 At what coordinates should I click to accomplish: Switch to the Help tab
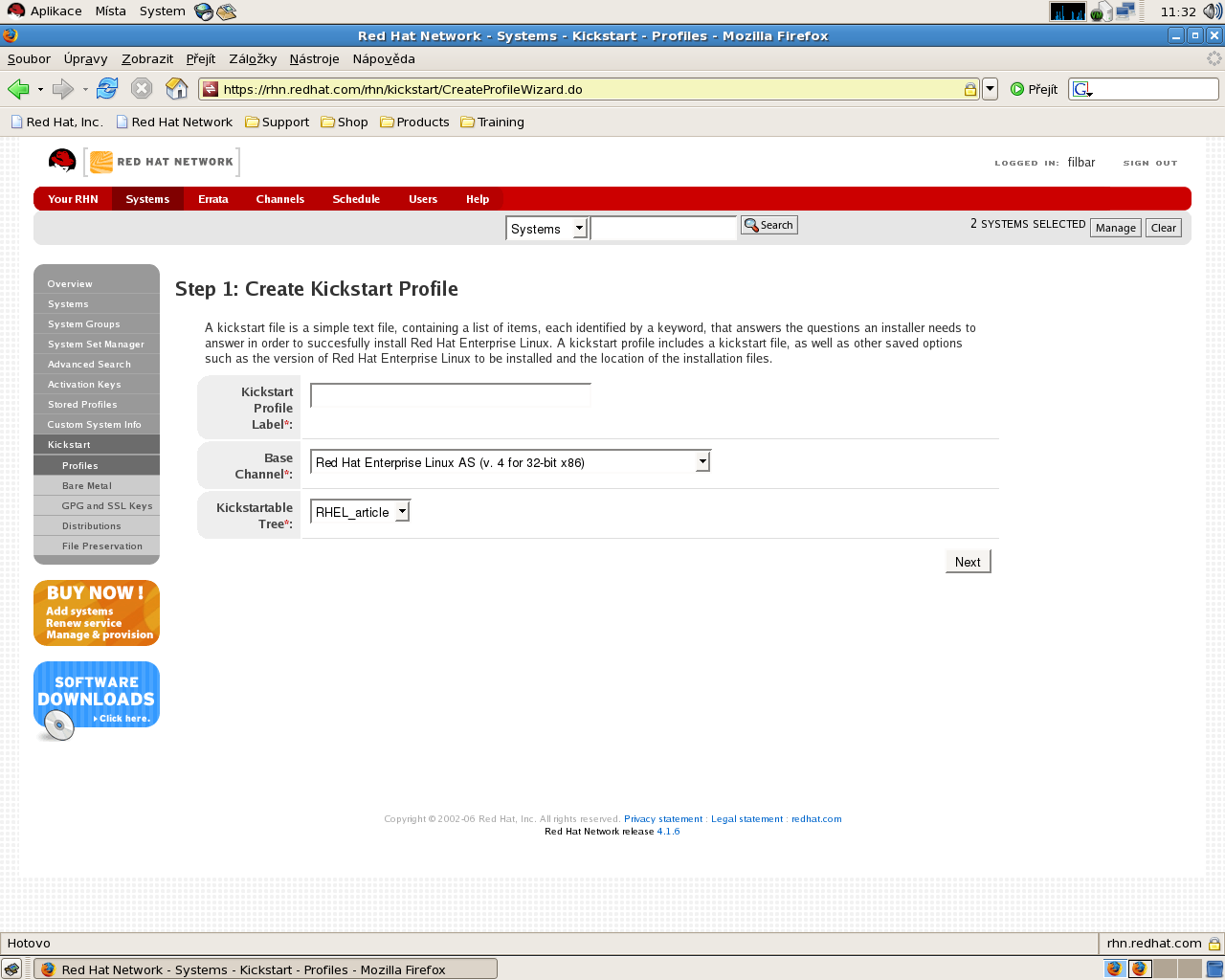[478, 199]
